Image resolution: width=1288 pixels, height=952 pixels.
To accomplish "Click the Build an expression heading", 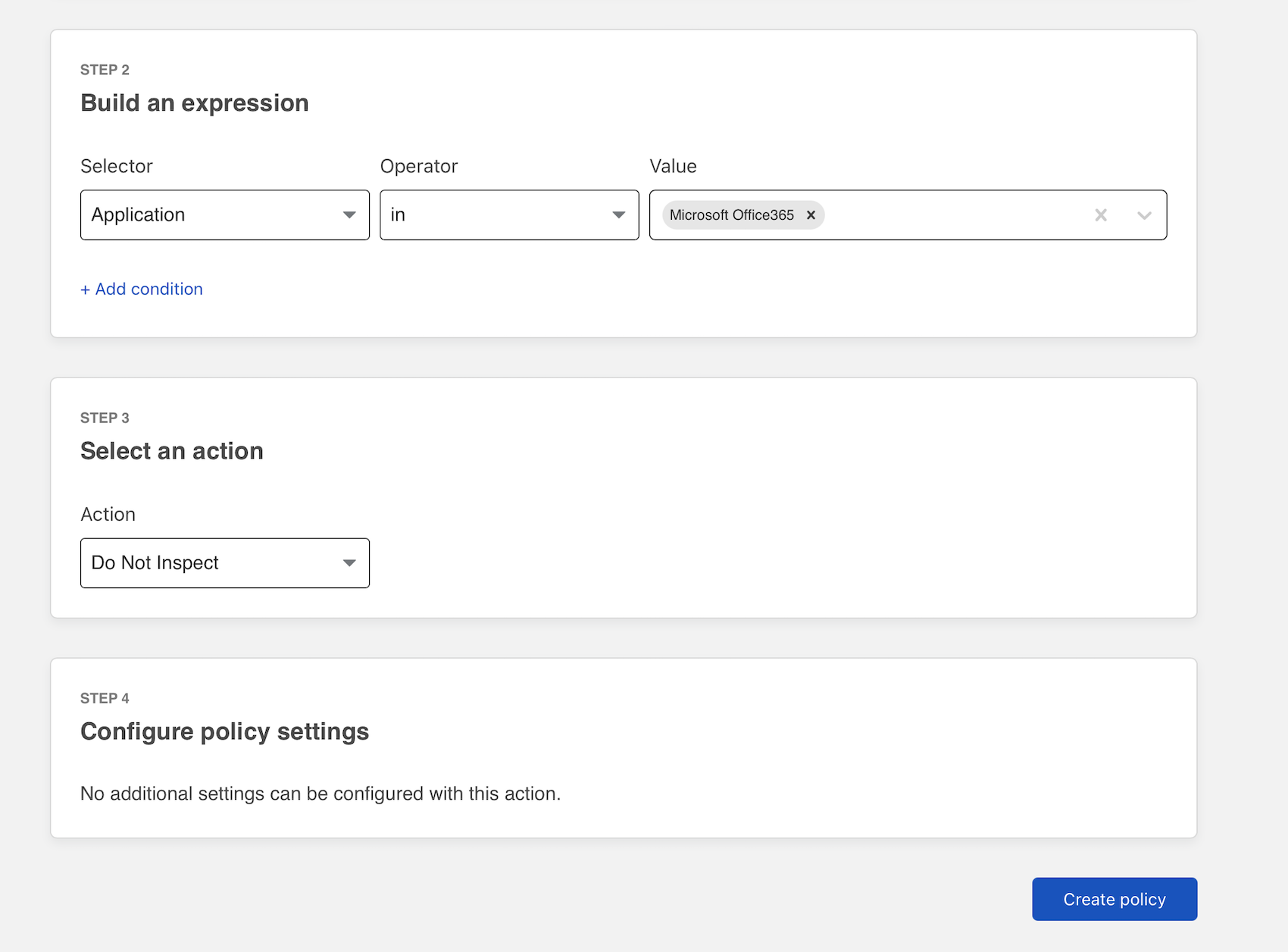I will tap(195, 103).
